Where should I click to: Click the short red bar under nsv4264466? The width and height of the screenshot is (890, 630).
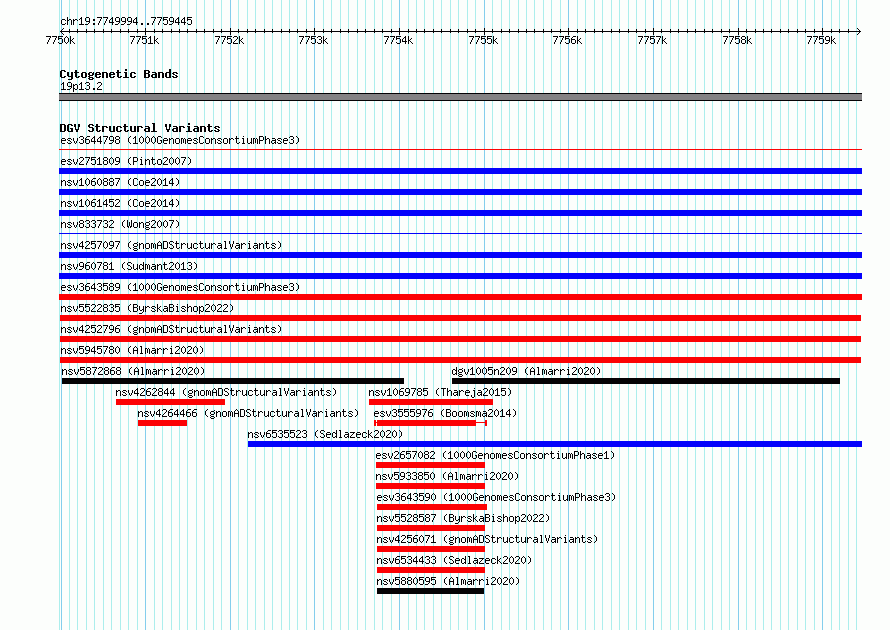pos(162,423)
